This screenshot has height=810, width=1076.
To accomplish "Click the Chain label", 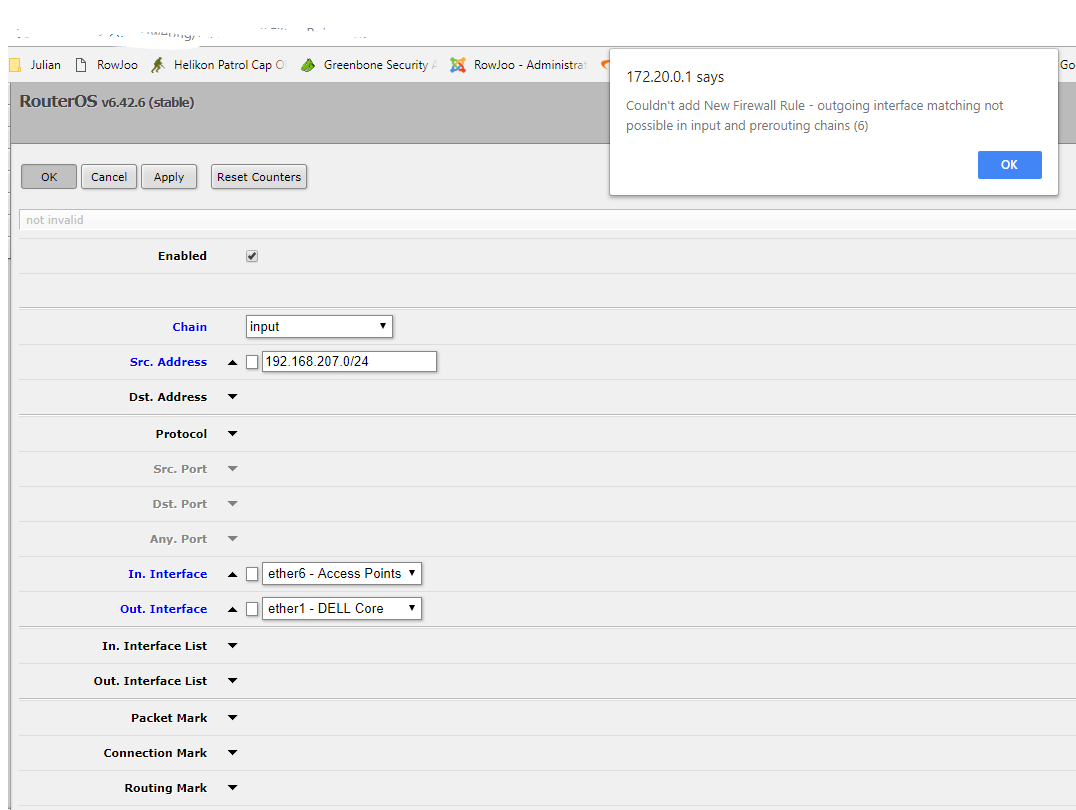I will pyautogui.click(x=189, y=327).
